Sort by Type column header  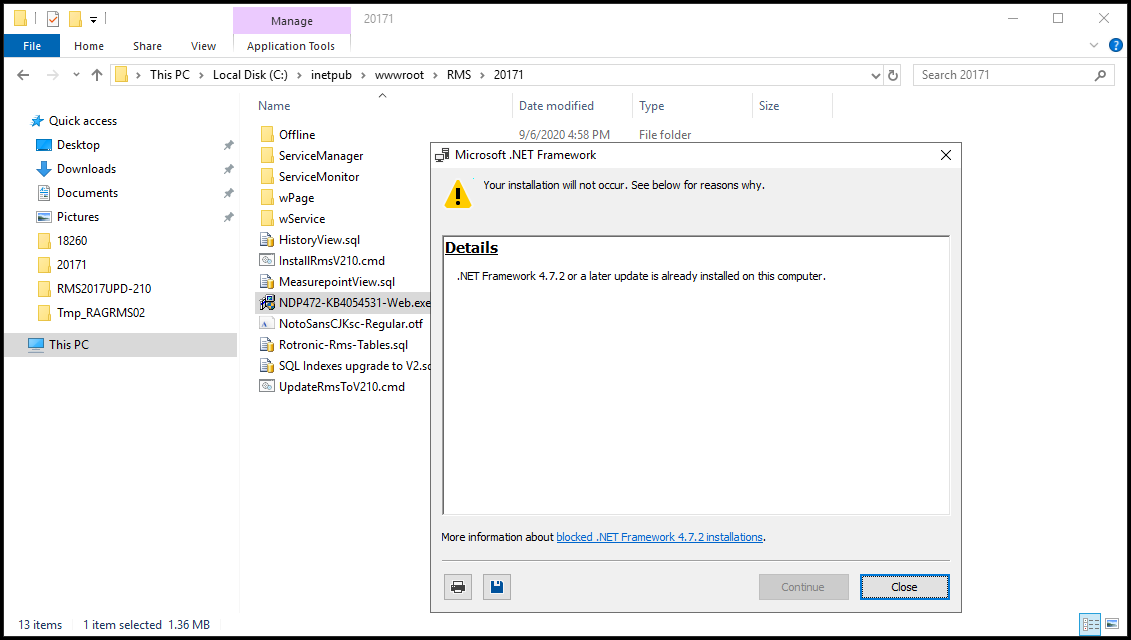point(651,106)
